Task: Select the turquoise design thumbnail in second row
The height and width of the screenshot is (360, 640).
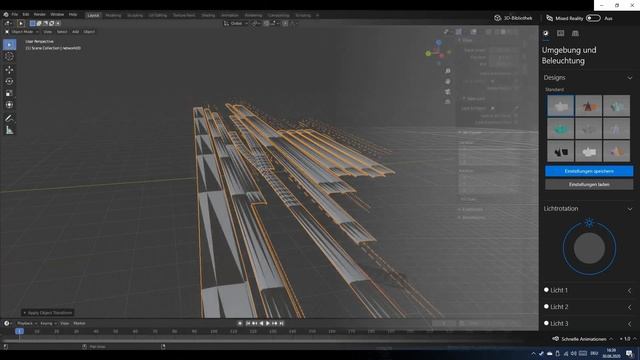Action: [560, 129]
